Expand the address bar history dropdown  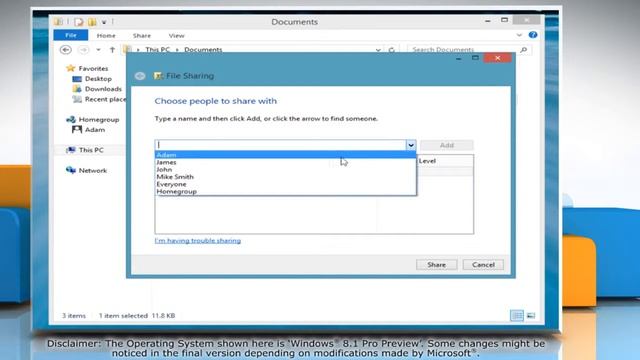coord(378,50)
